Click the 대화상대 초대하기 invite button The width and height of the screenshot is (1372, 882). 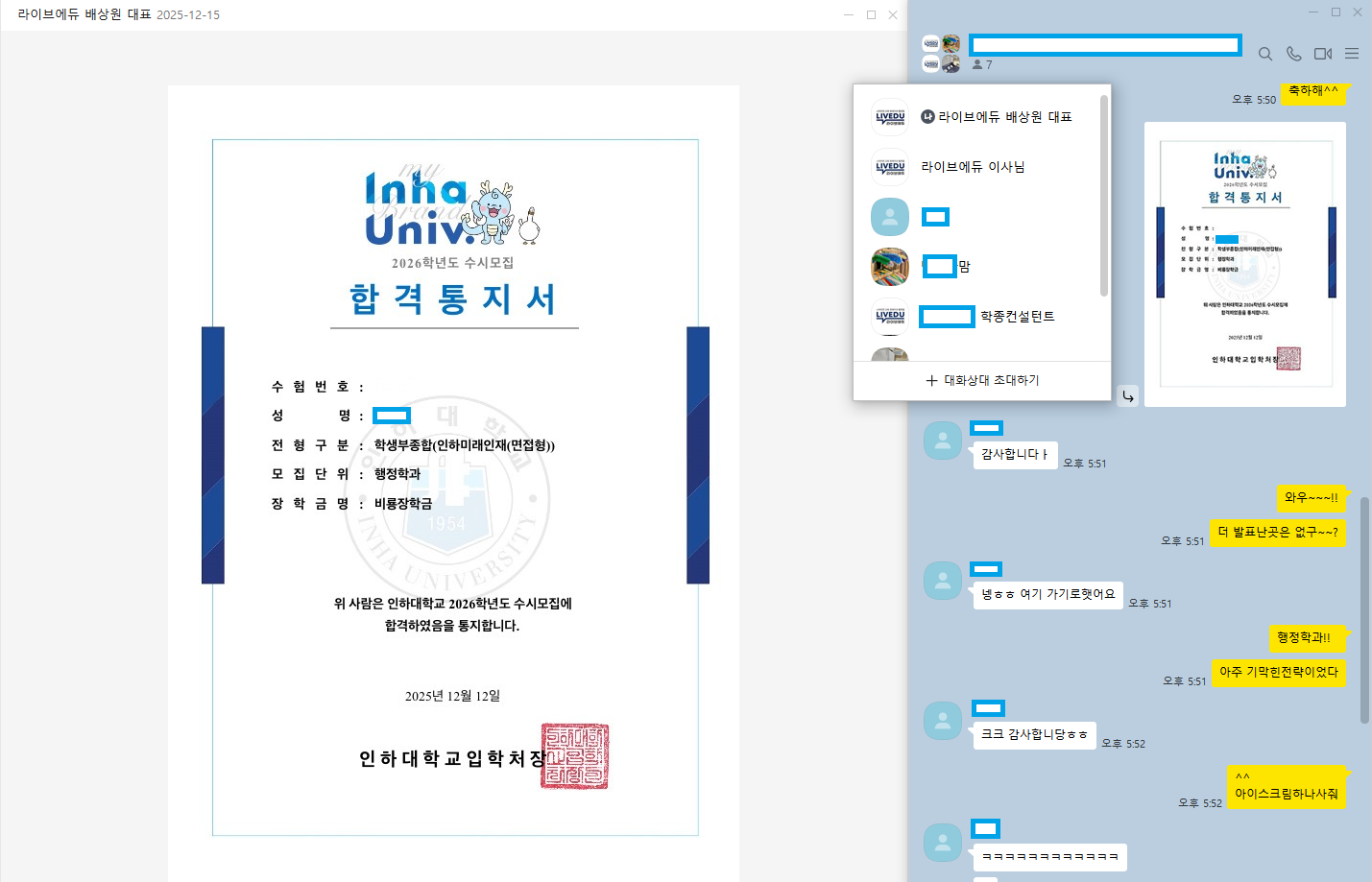(982, 380)
